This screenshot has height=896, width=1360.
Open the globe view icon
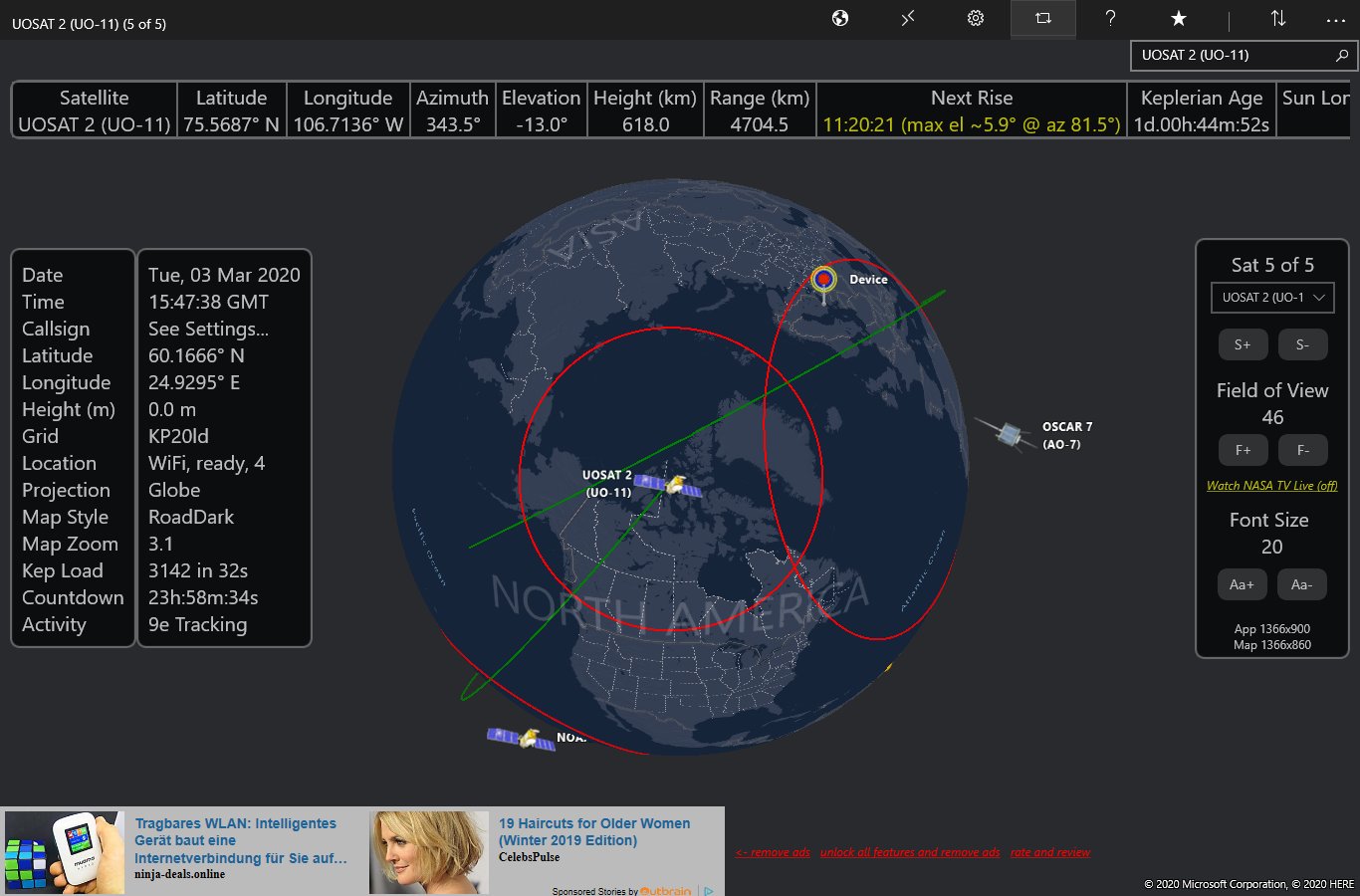[x=839, y=18]
